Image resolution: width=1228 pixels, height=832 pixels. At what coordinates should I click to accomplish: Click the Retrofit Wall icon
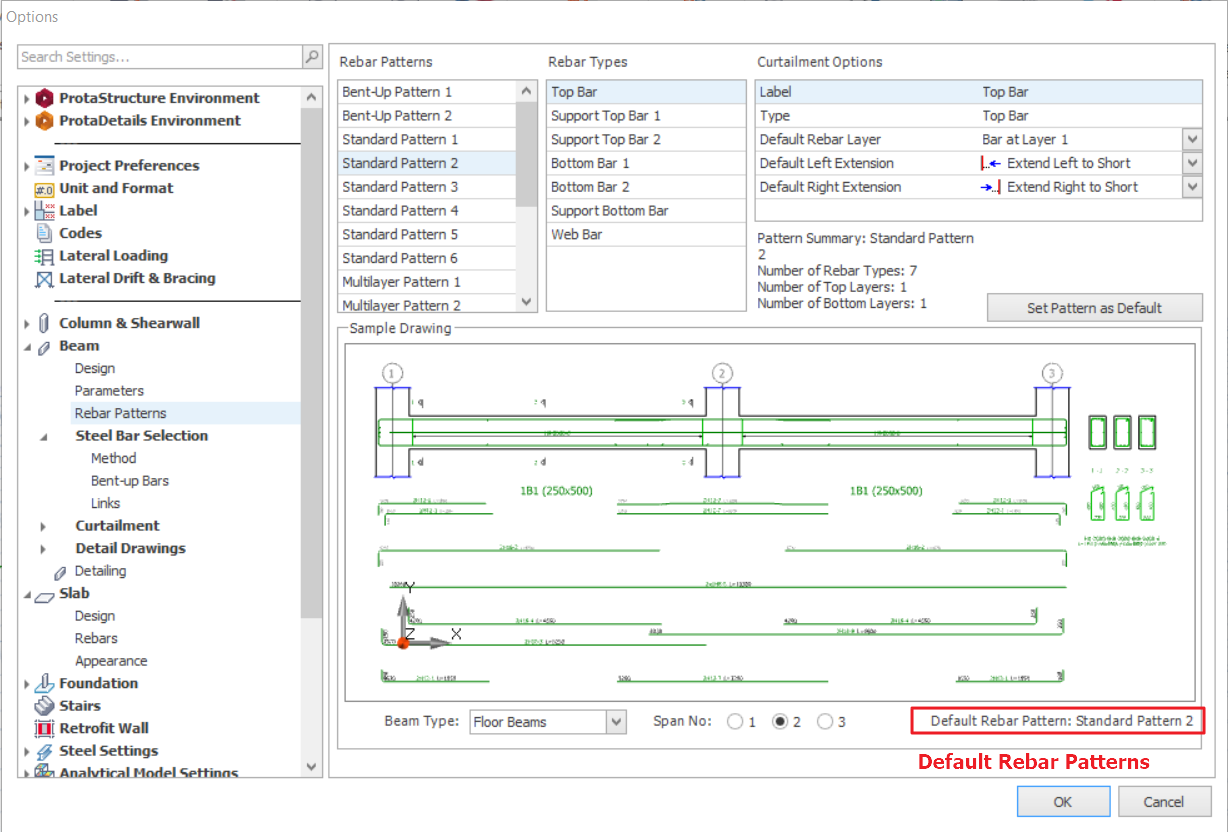coord(44,729)
